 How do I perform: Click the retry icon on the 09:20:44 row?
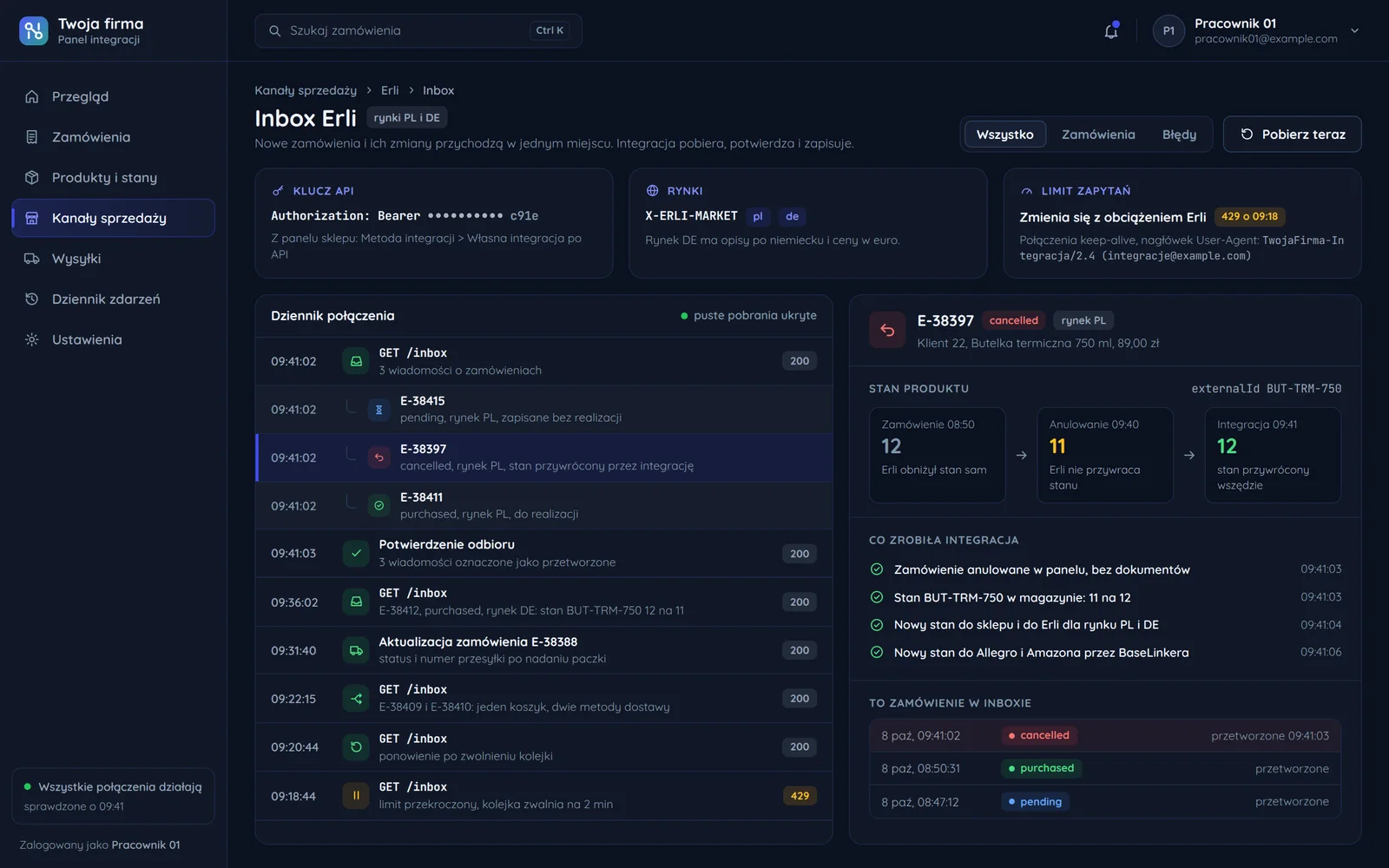356,746
